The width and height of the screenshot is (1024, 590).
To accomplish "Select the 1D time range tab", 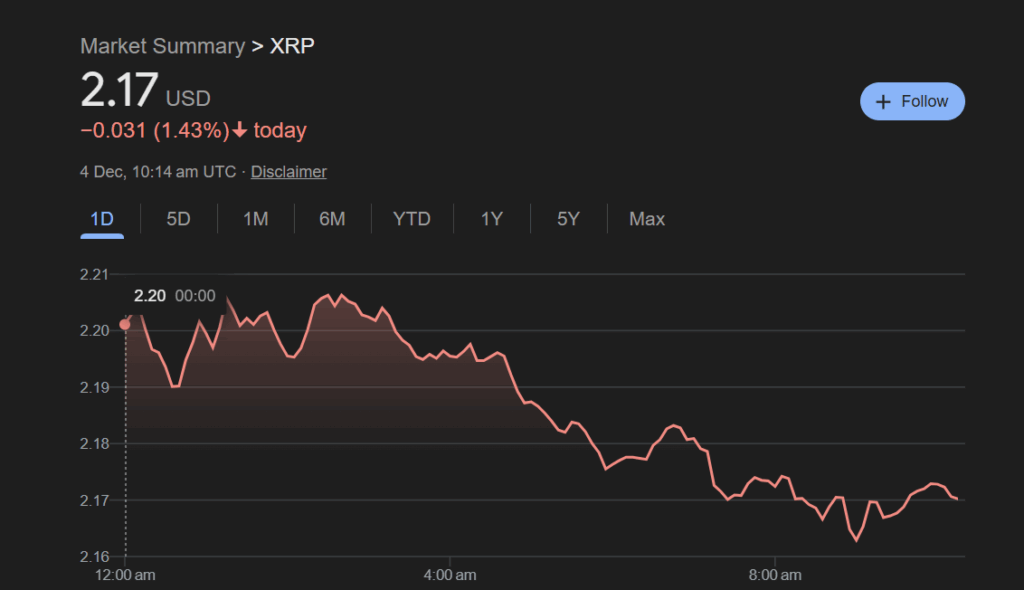I will click(102, 219).
